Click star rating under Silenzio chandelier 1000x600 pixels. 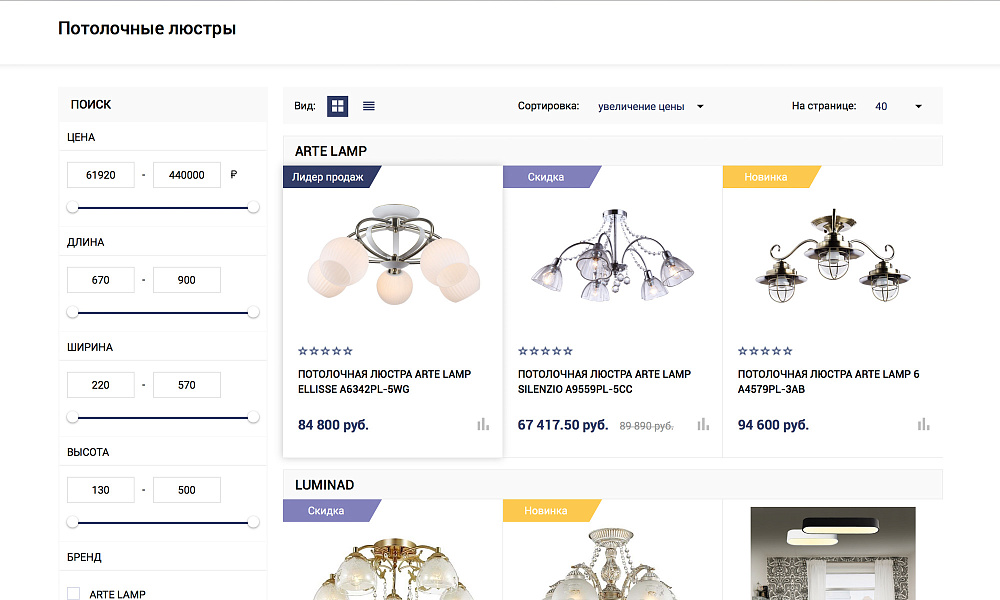(x=544, y=351)
